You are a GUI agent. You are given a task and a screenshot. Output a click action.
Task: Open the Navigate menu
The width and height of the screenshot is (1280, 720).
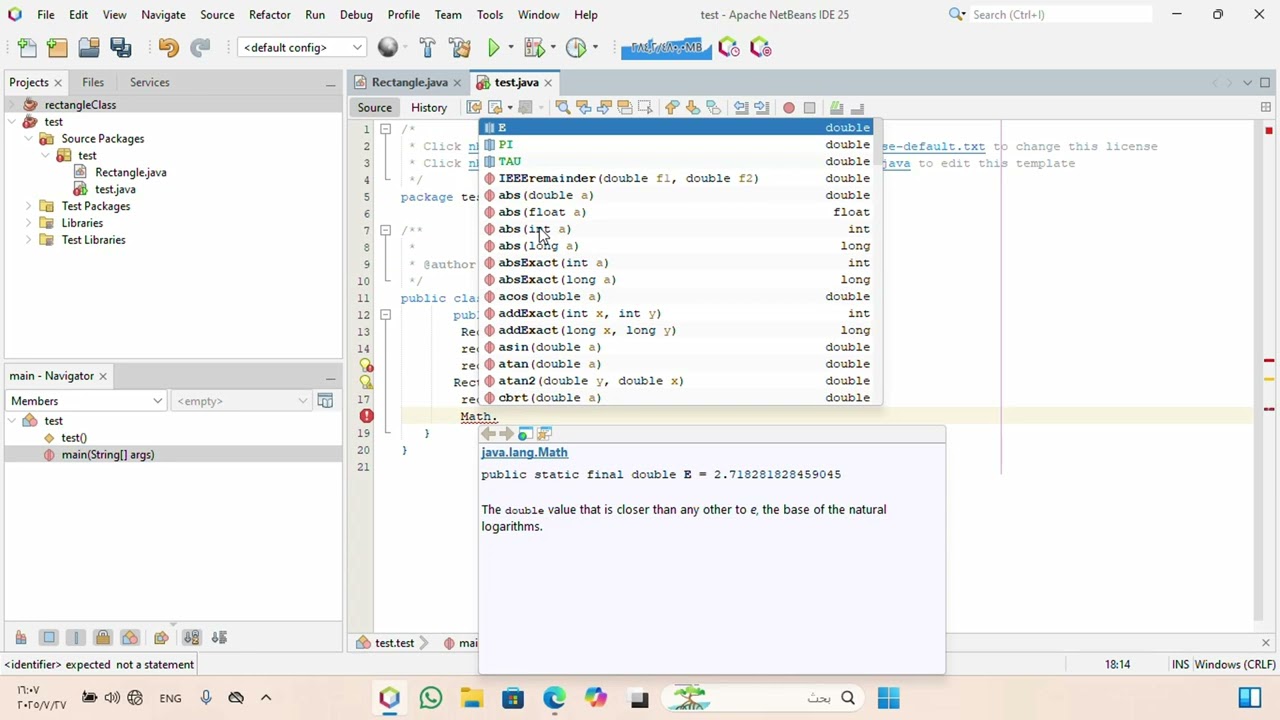pyautogui.click(x=163, y=15)
